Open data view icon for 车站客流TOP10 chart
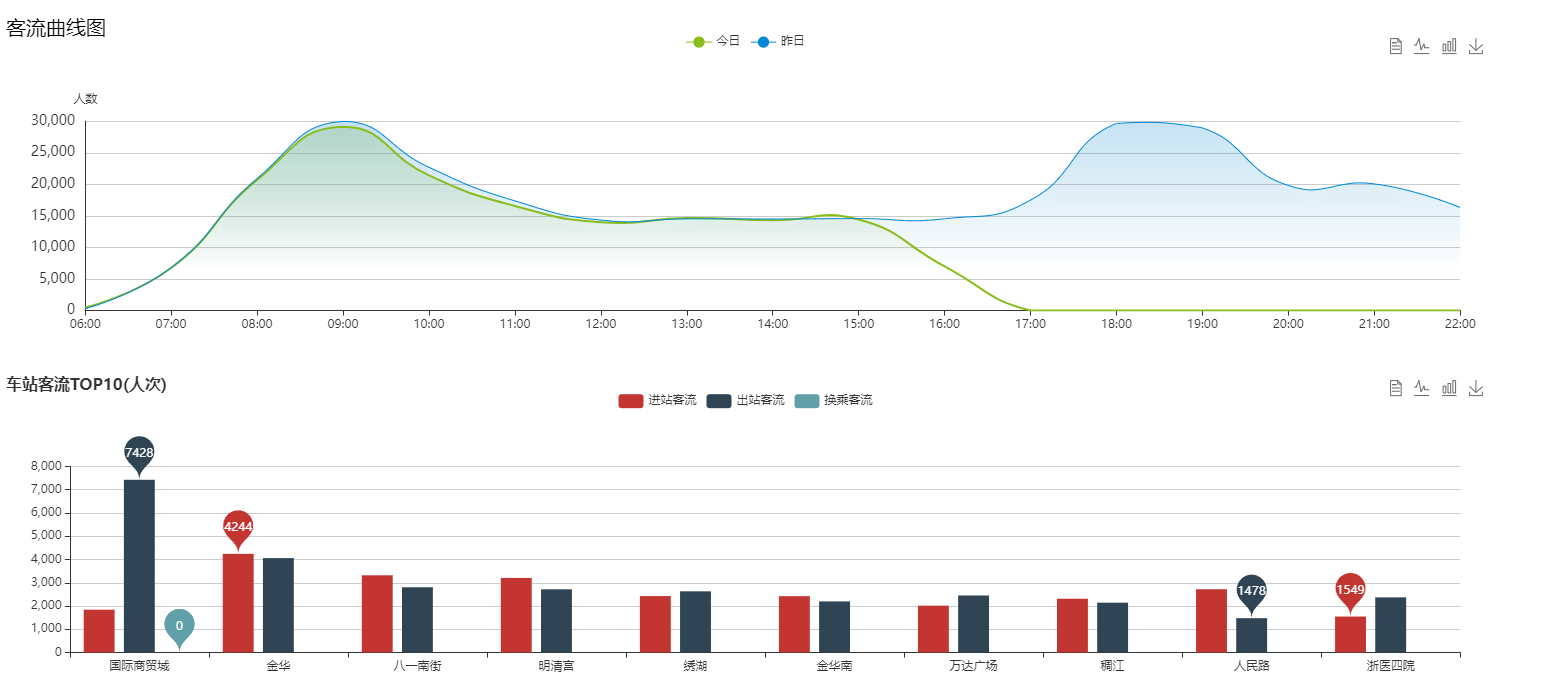Image resolution: width=1554 pixels, height=680 pixels. click(x=1395, y=388)
